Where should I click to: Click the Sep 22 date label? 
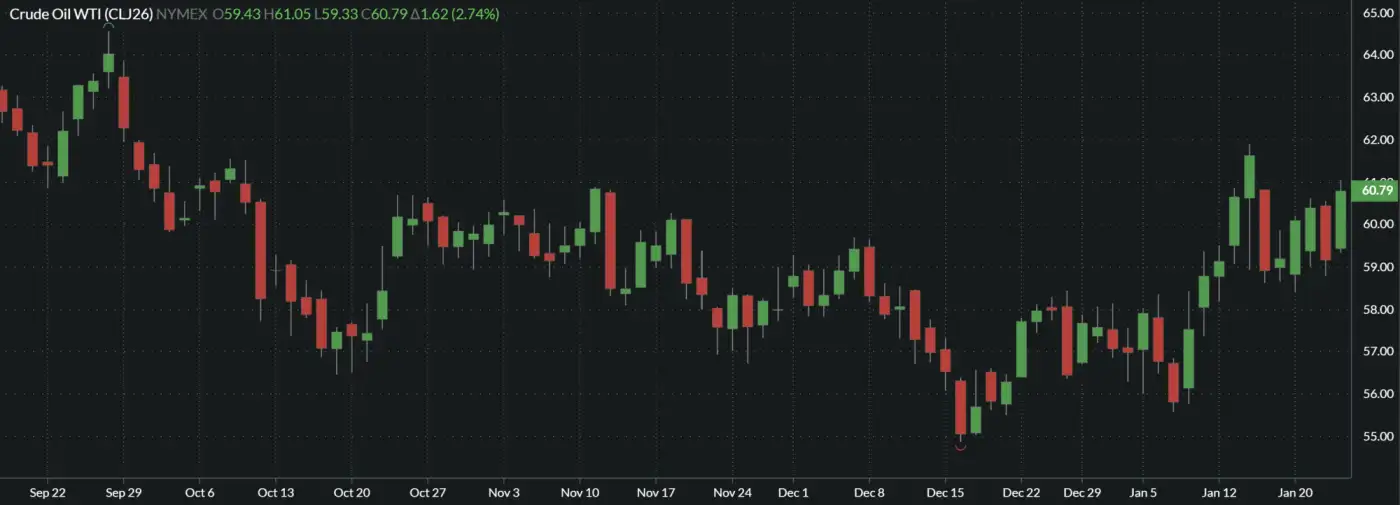(x=48, y=493)
